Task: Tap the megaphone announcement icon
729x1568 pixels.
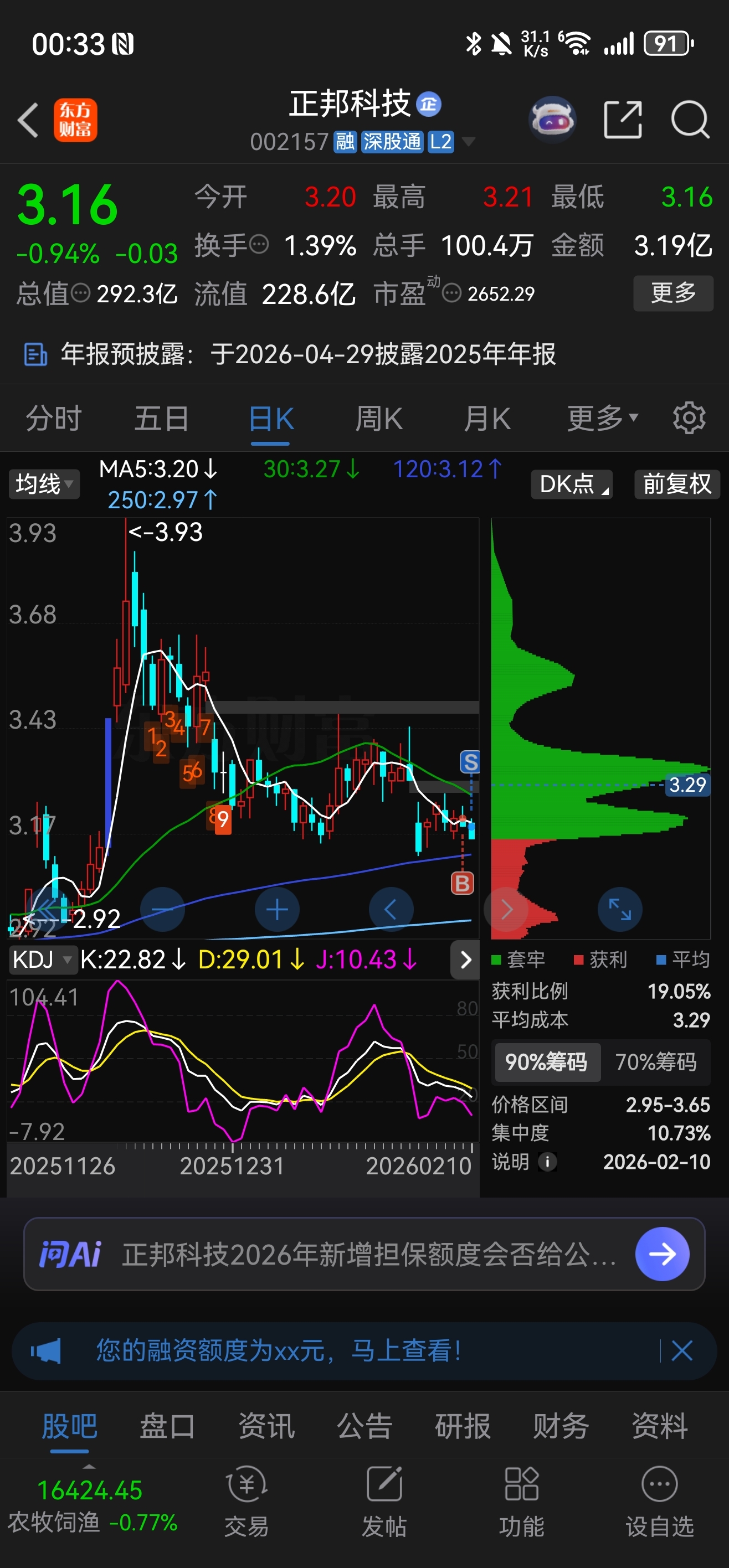Action: (x=47, y=1351)
